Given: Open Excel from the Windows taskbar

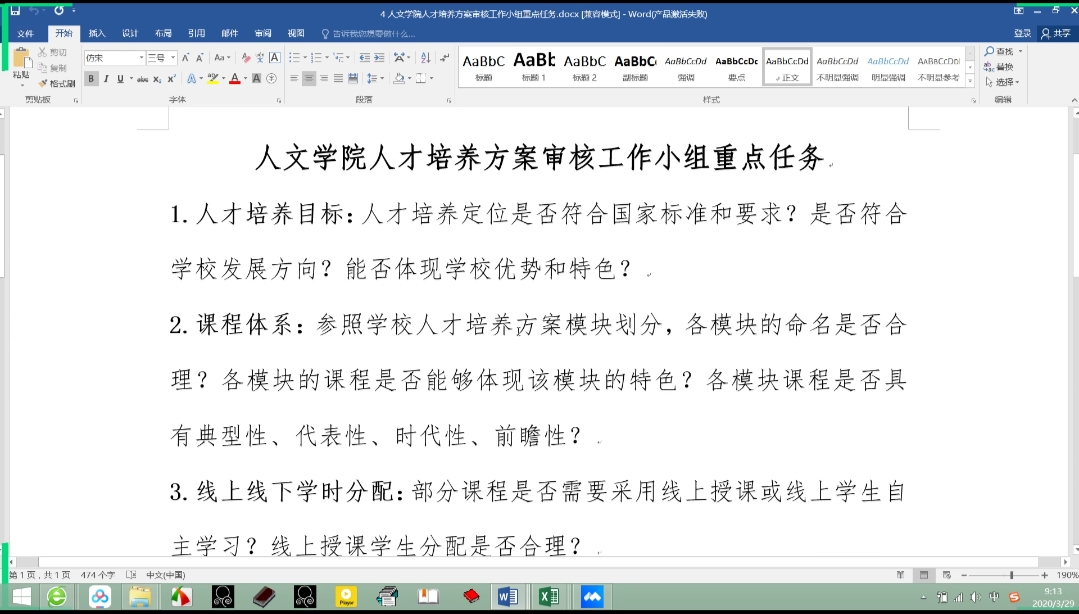Looking at the screenshot, I should point(548,597).
